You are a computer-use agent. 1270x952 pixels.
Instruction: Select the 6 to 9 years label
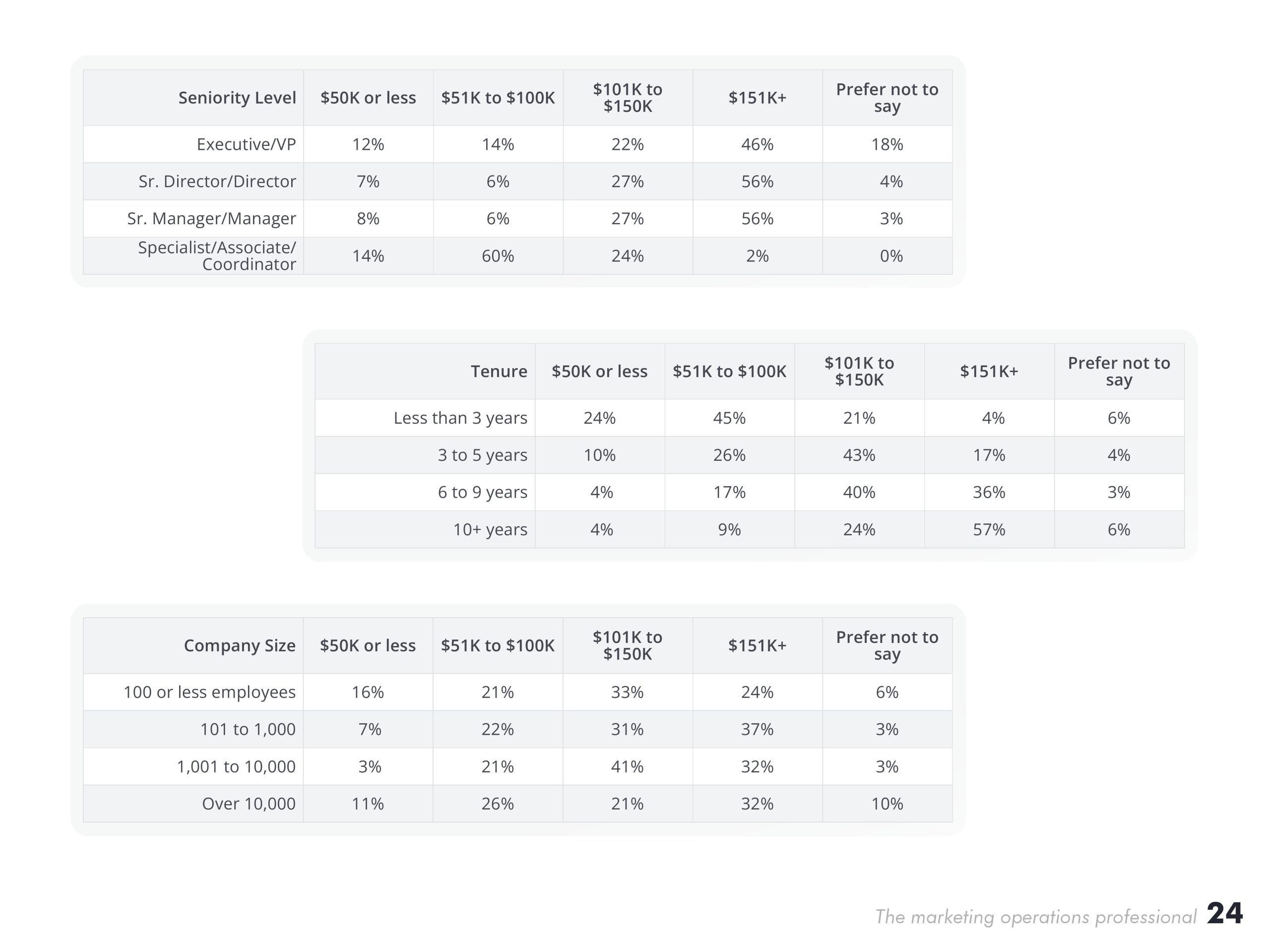click(x=482, y=492)
